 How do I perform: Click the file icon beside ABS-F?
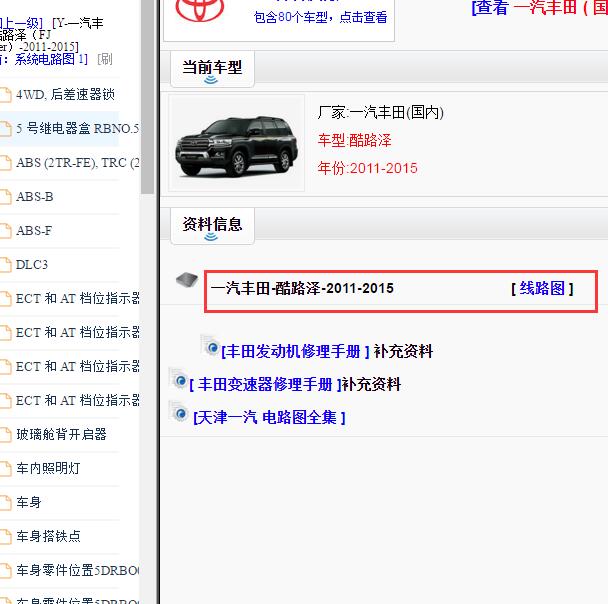[x=5, y=231]
